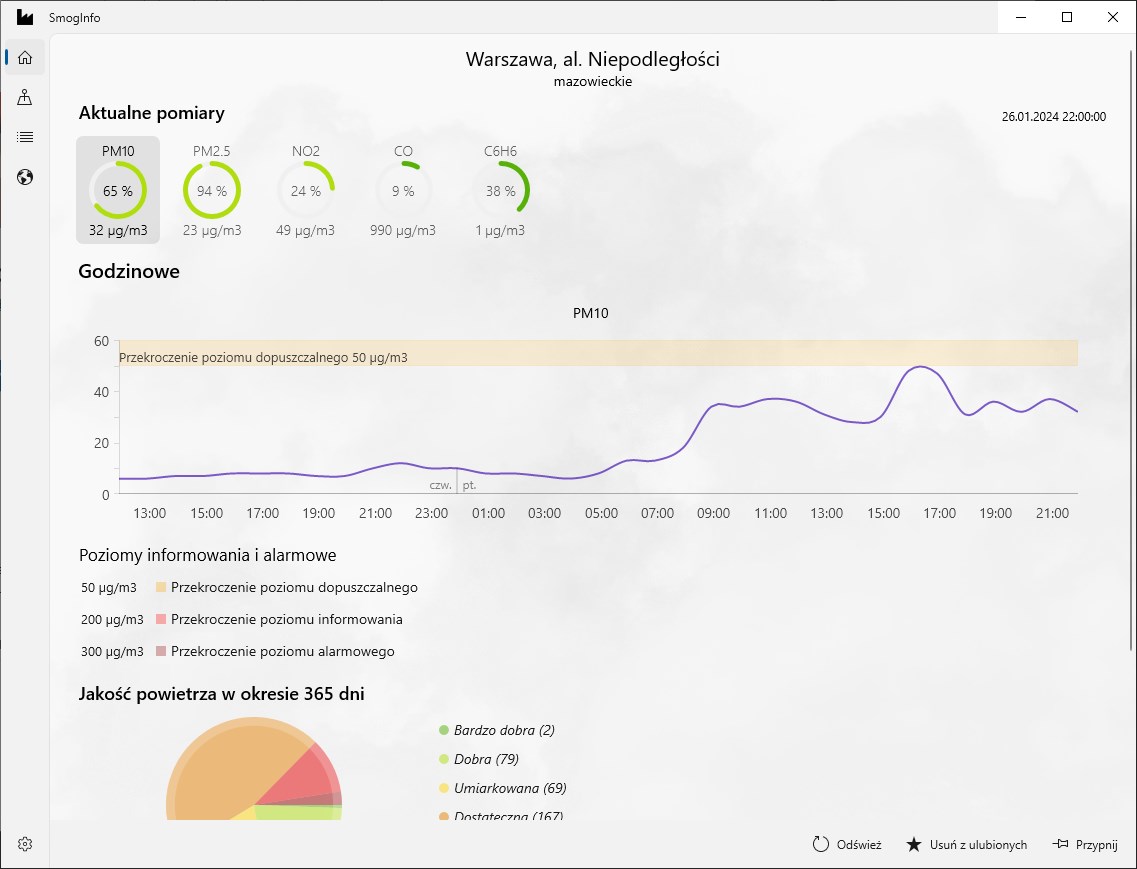Click Poziomy informowania i alarmowe heading

tap(207, 556)
